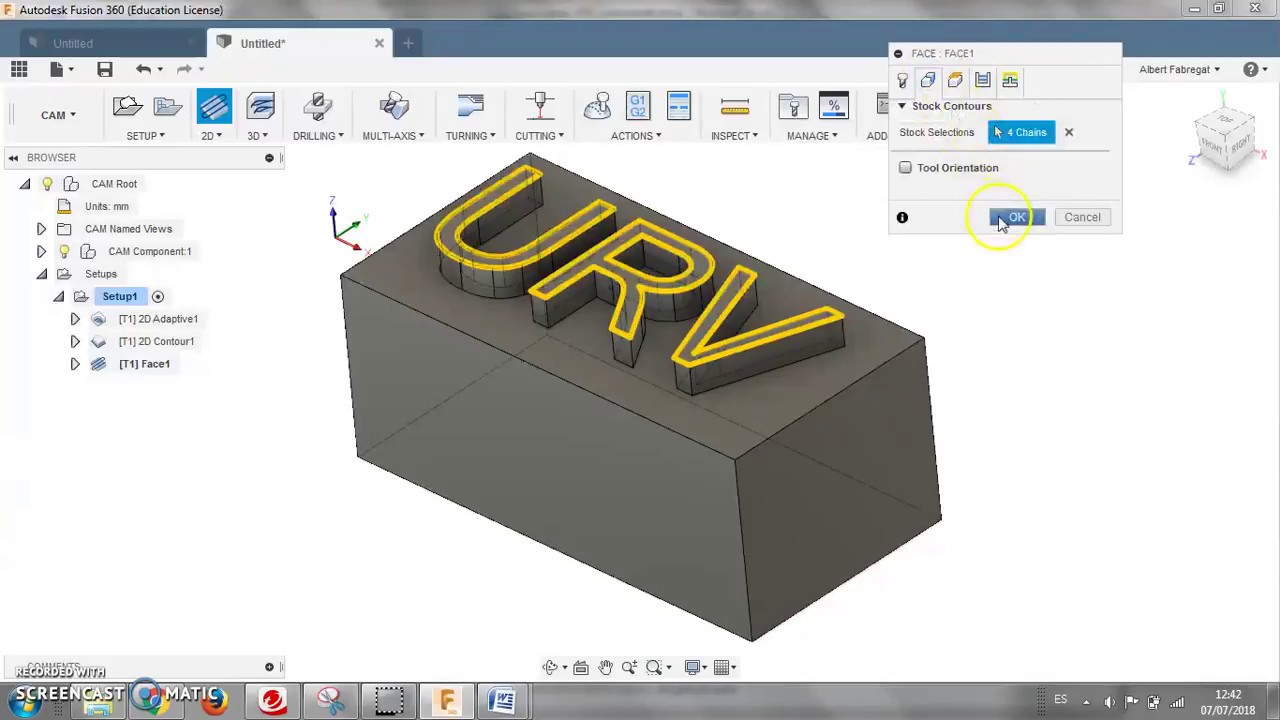The height and width of the screenshot is (720, 1280).
Task: Open the DRILLING dropdown menu
Action: tap(318, 136)
